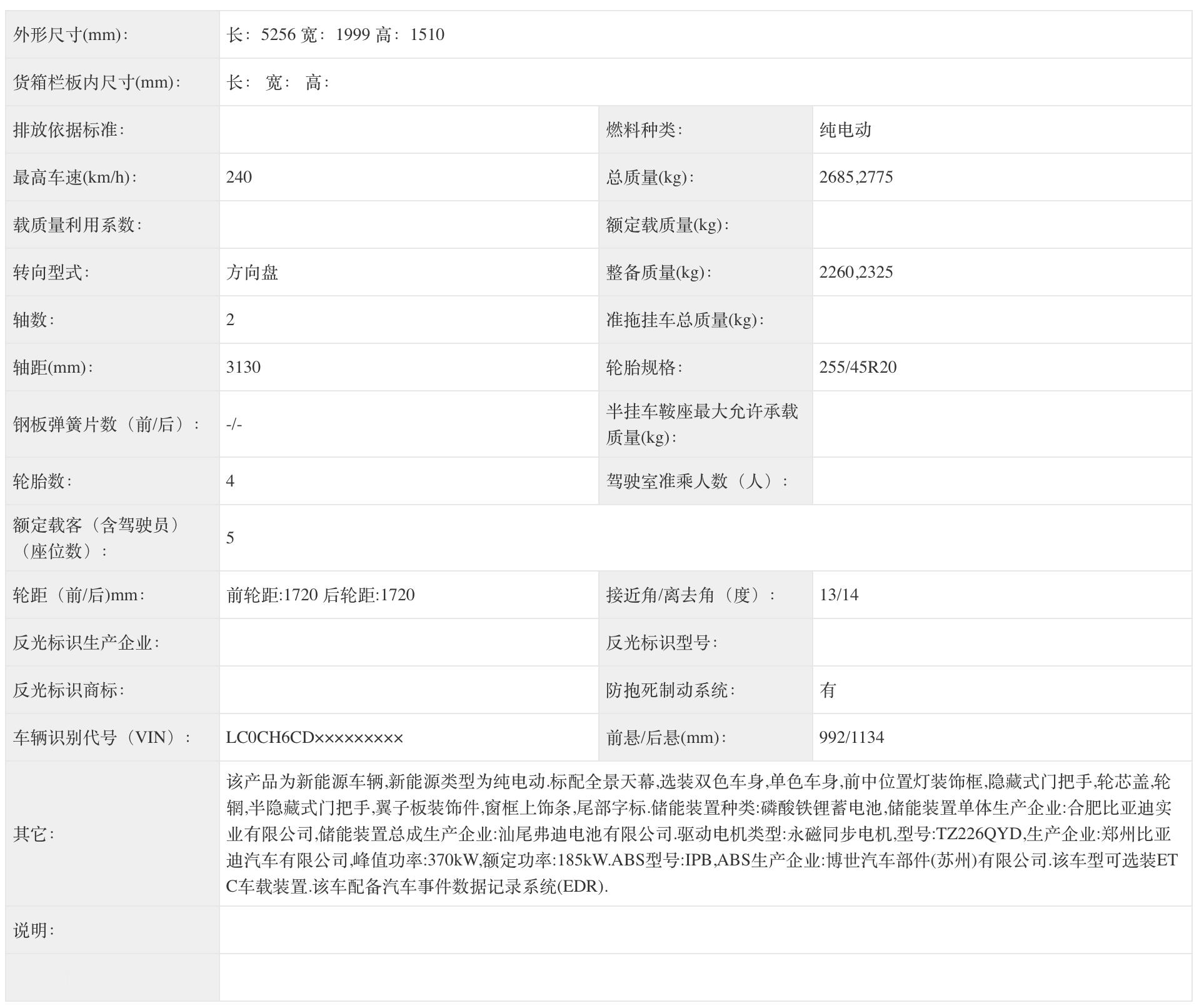Image resolution: width=1199 pixels, height=1008 pixels.
Task: Click the 半挂车鞍座最大允许承载质量(kg) label
Action: pos(701,424)
